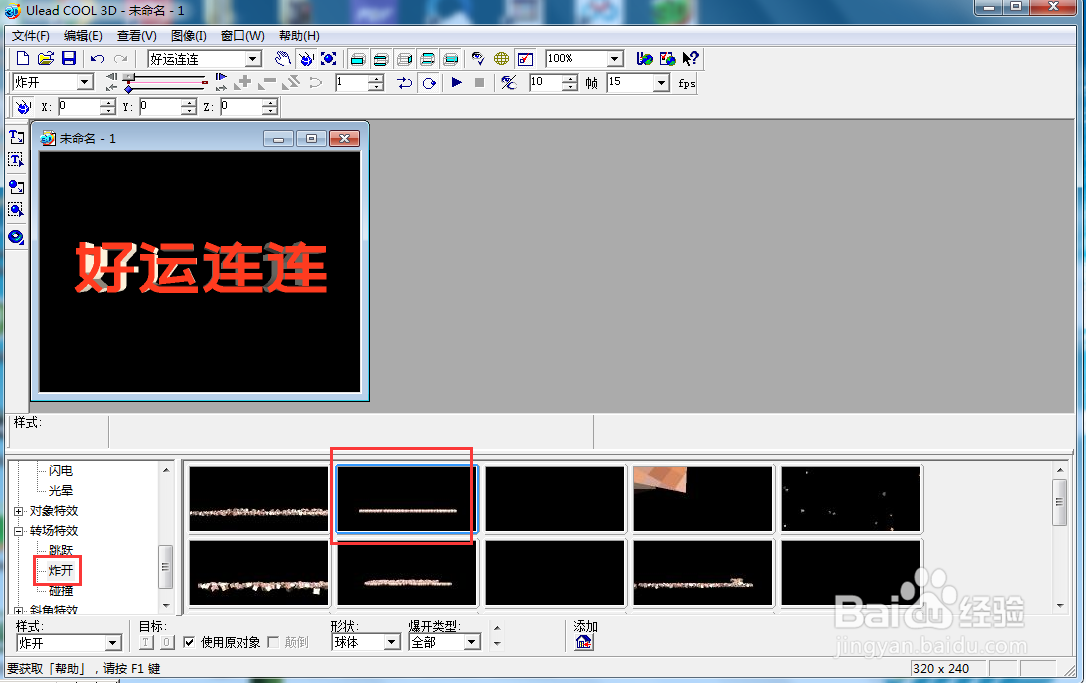This screenshot has width=1086, height=683.
Task: Click the Ulead website globe icon
Action: pos(644,59)
